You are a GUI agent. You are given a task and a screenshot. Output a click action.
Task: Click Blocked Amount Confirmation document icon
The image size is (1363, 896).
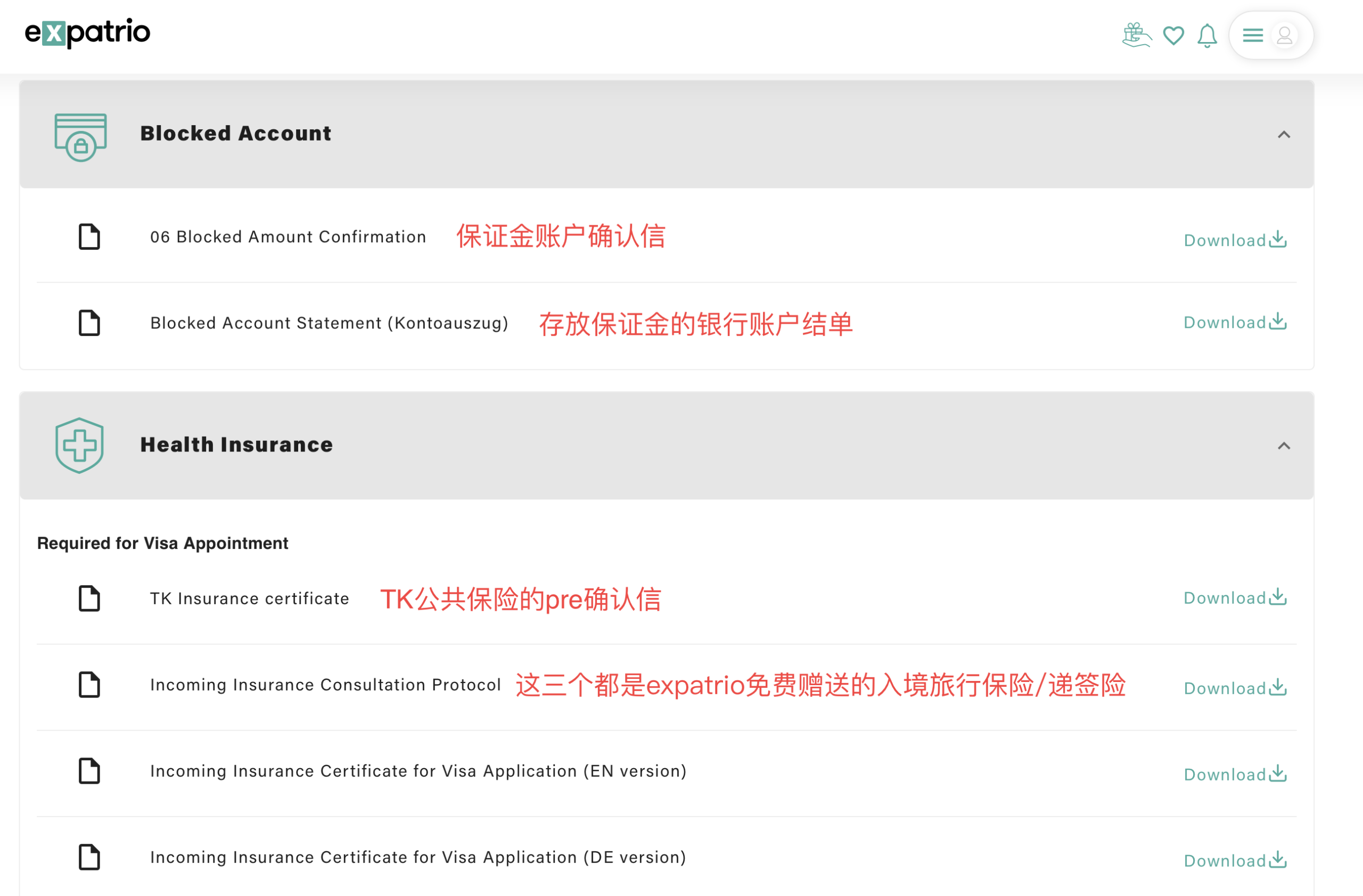[89, 237]
